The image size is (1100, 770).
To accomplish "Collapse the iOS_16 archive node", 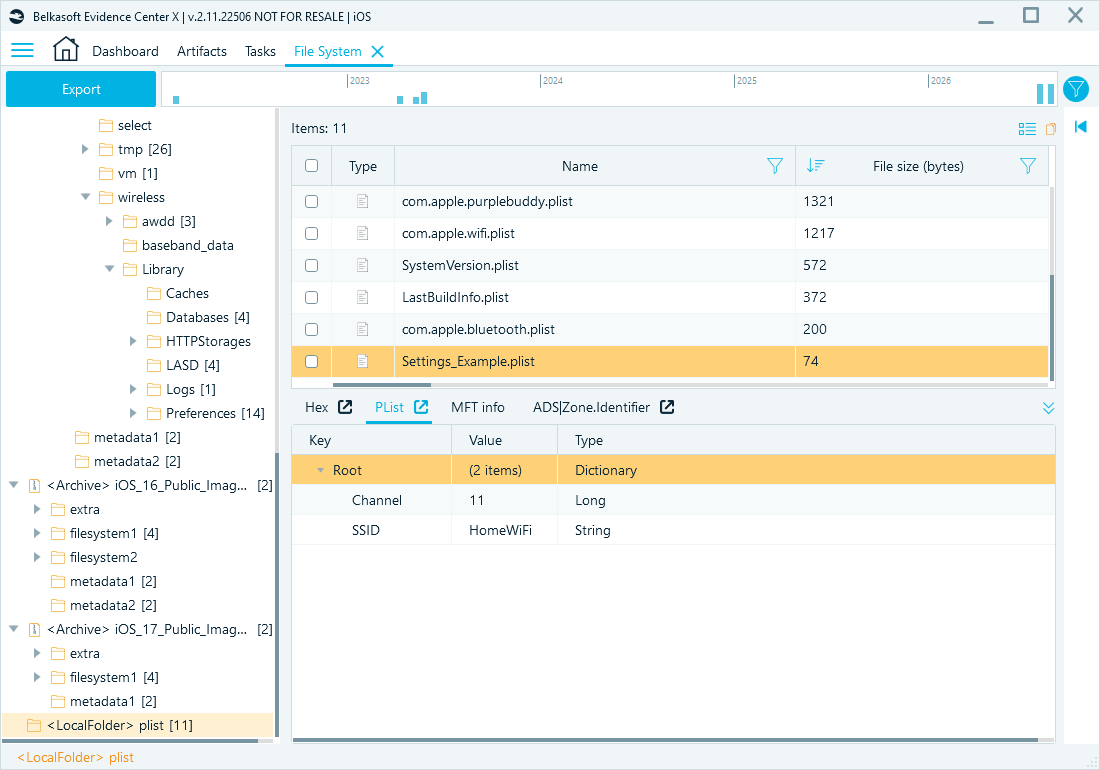I will [x=13, y=485].
